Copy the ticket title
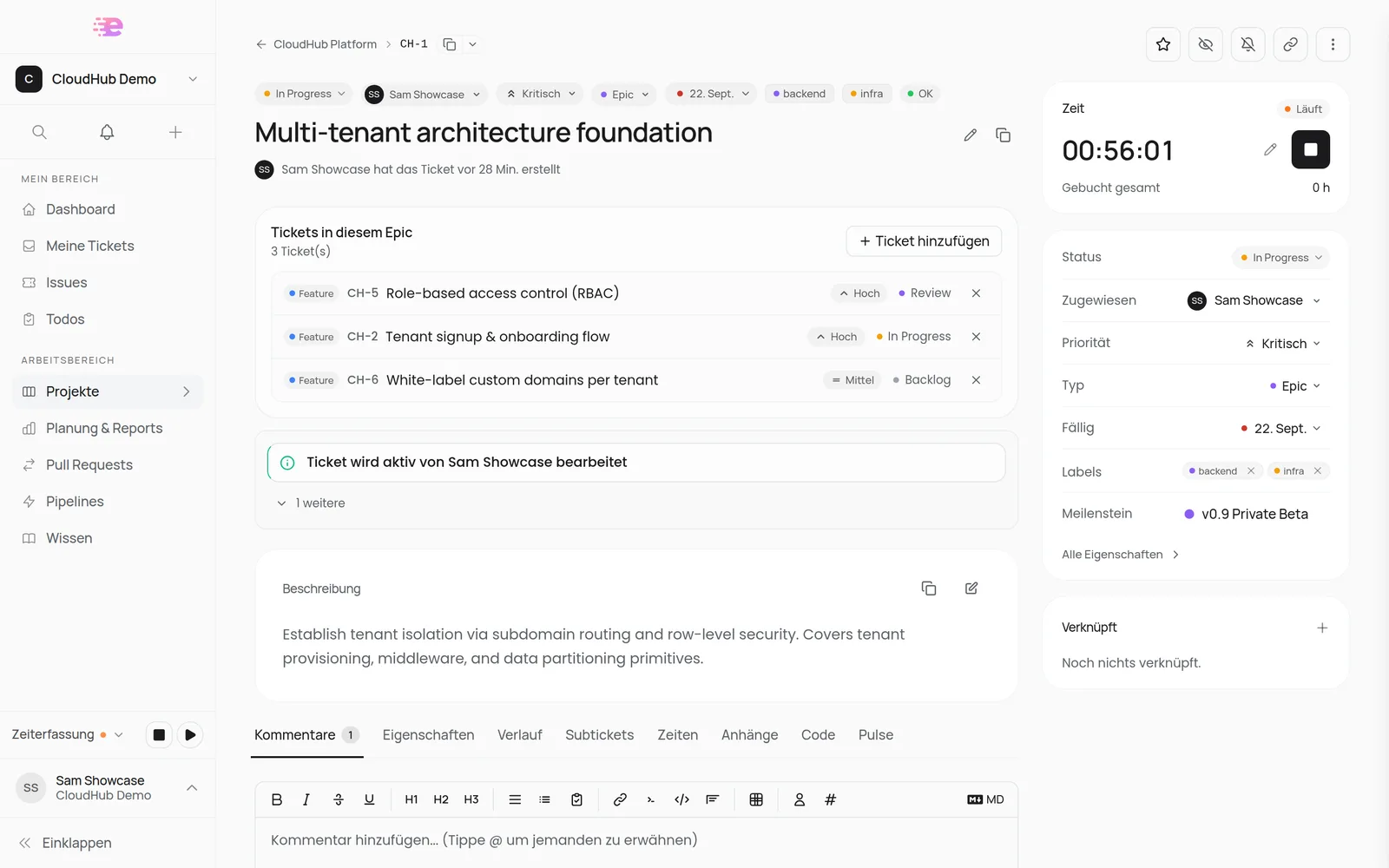 (1003, 135)
